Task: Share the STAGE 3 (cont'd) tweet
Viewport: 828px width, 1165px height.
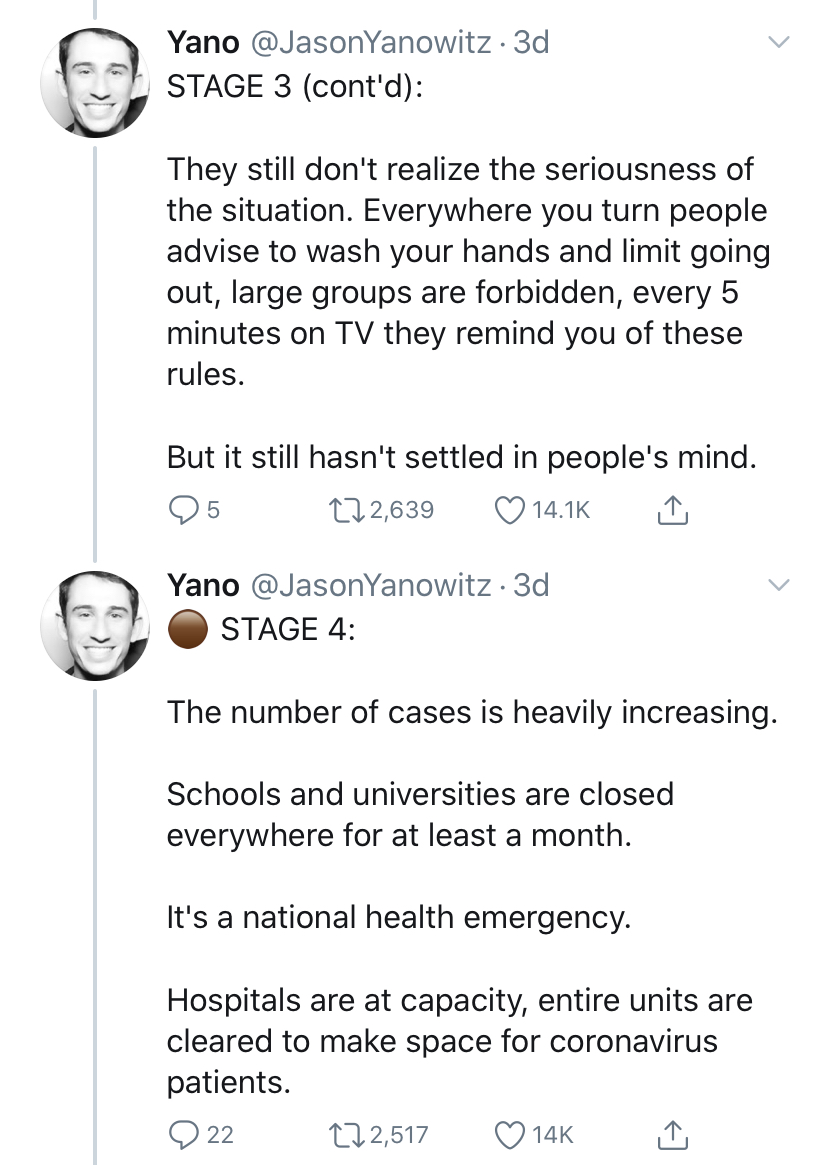Action: [672, 511]
